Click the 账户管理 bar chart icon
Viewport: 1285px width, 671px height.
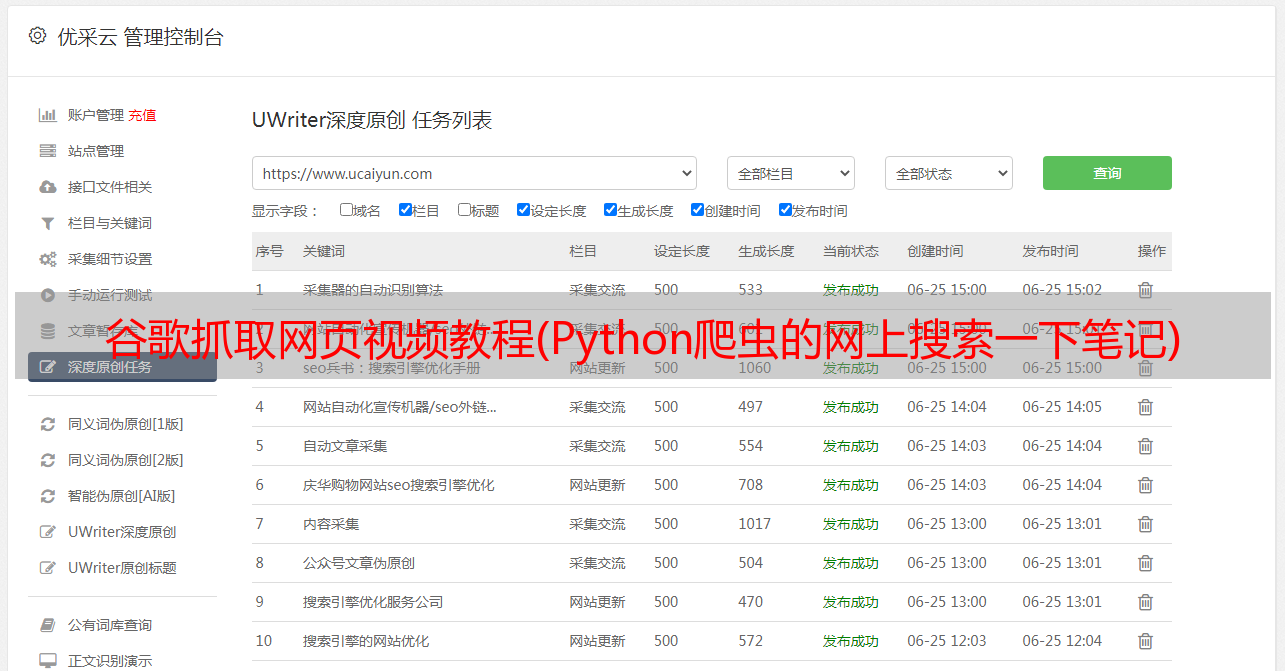(x=47, y=115)
